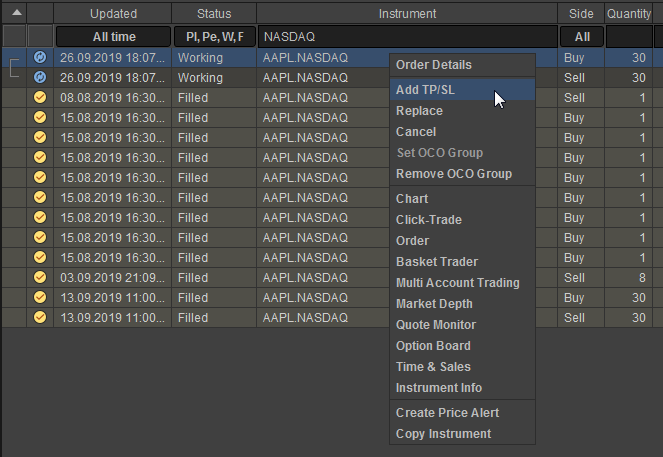Image resolution: width=663 pixels, height=457 pixels.
Task: Click the NASDAQ instrument filter field
Action: click(x=406, y=36)
